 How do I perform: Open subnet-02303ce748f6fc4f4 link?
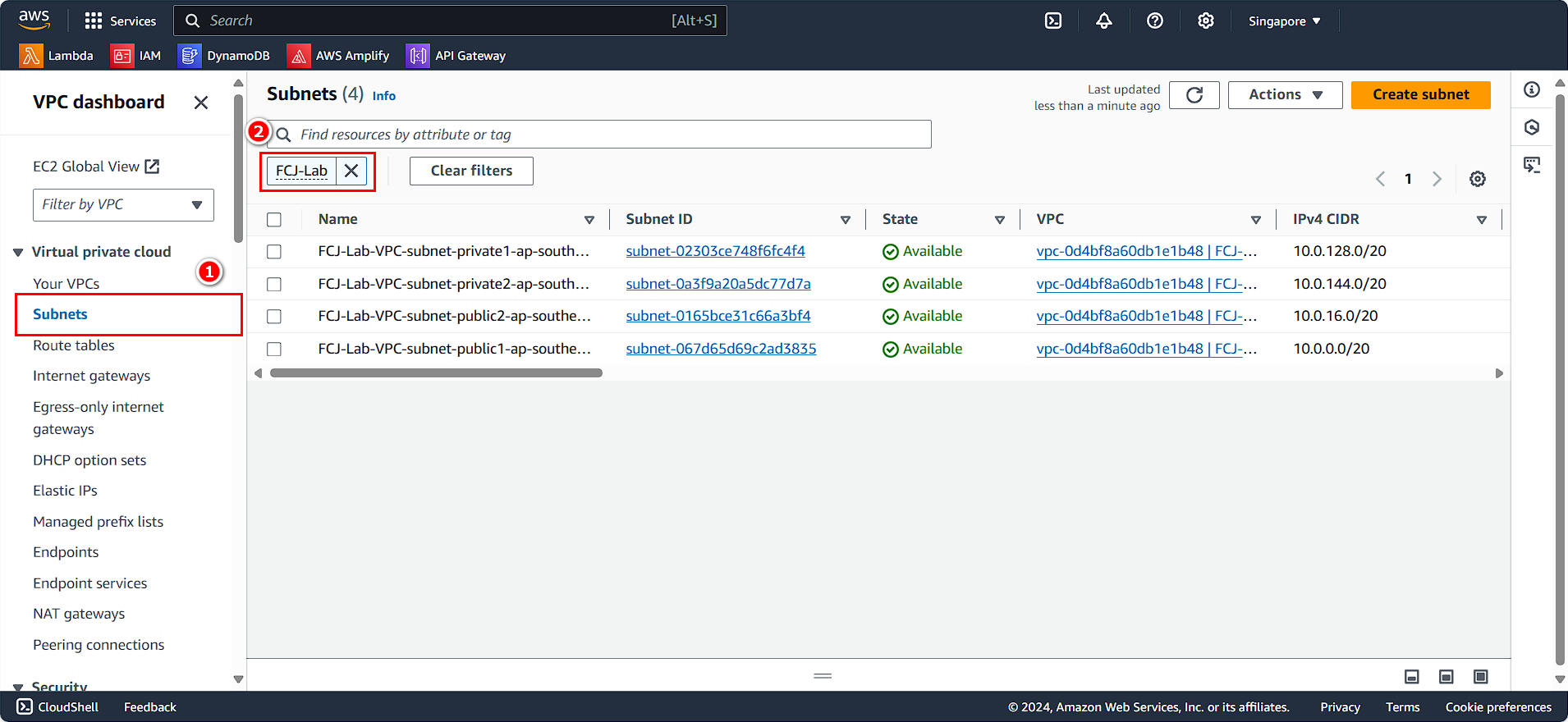[715, 251]
